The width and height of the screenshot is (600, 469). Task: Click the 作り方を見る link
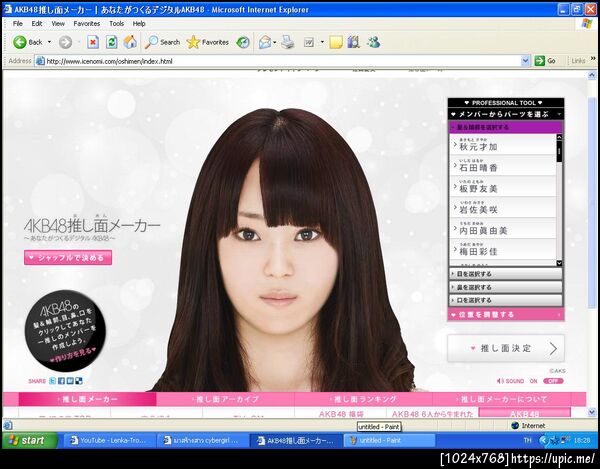[x=75, y=355]
